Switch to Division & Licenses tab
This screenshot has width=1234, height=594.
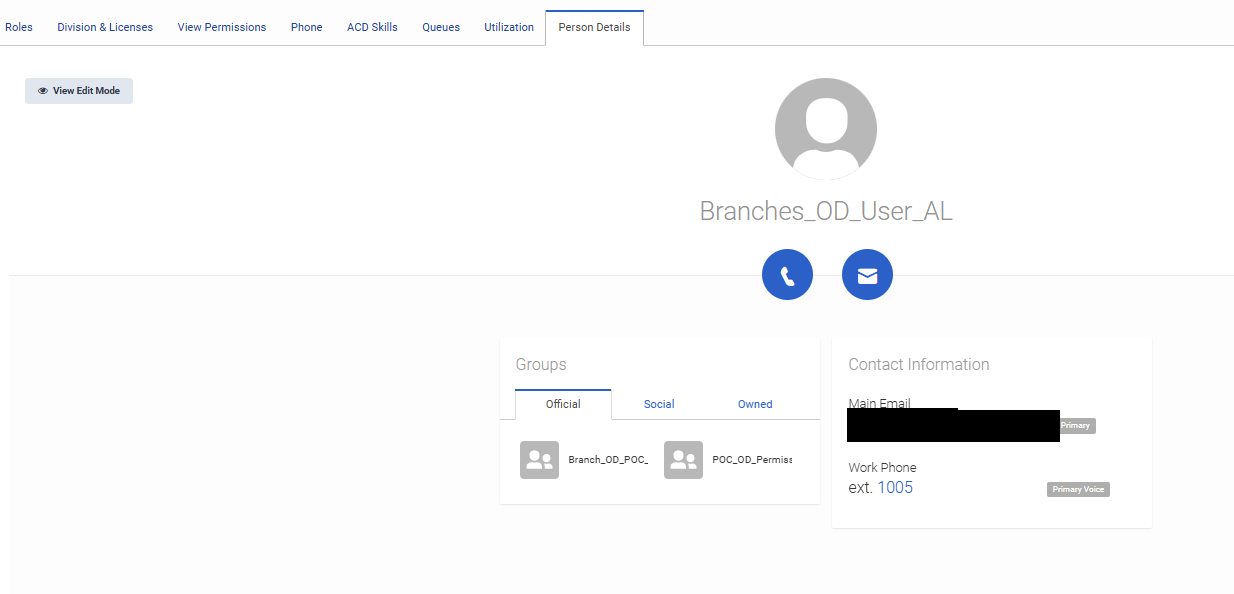point(105,27)
